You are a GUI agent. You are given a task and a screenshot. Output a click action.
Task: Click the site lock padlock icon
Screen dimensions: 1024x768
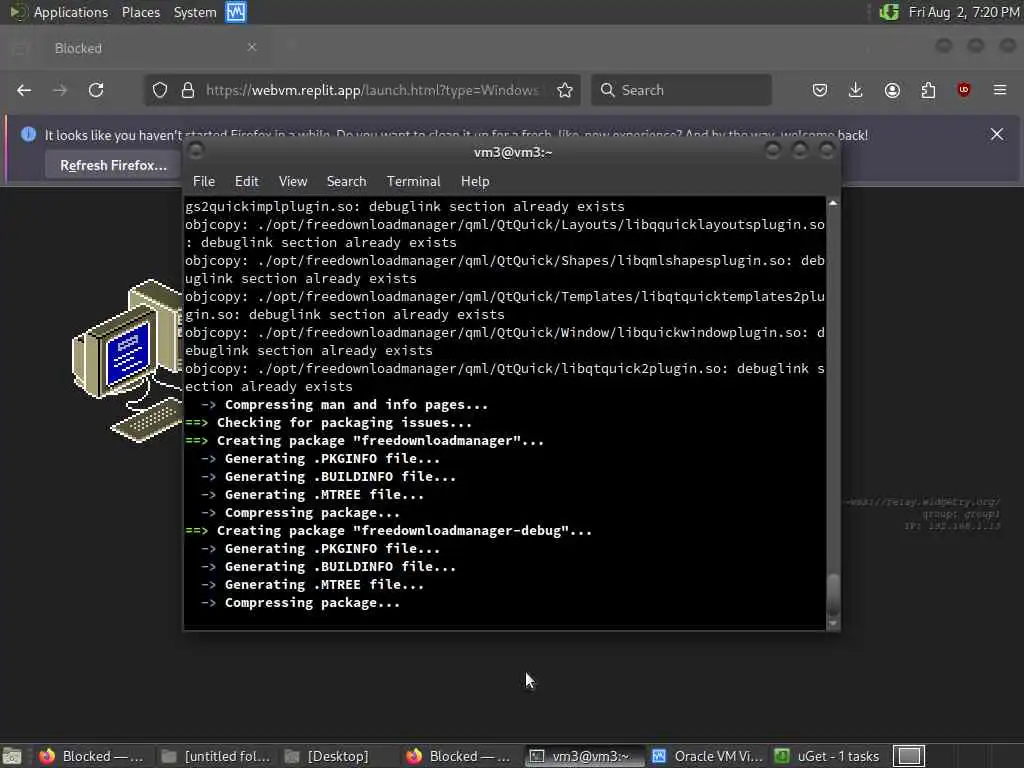[187, 90]
